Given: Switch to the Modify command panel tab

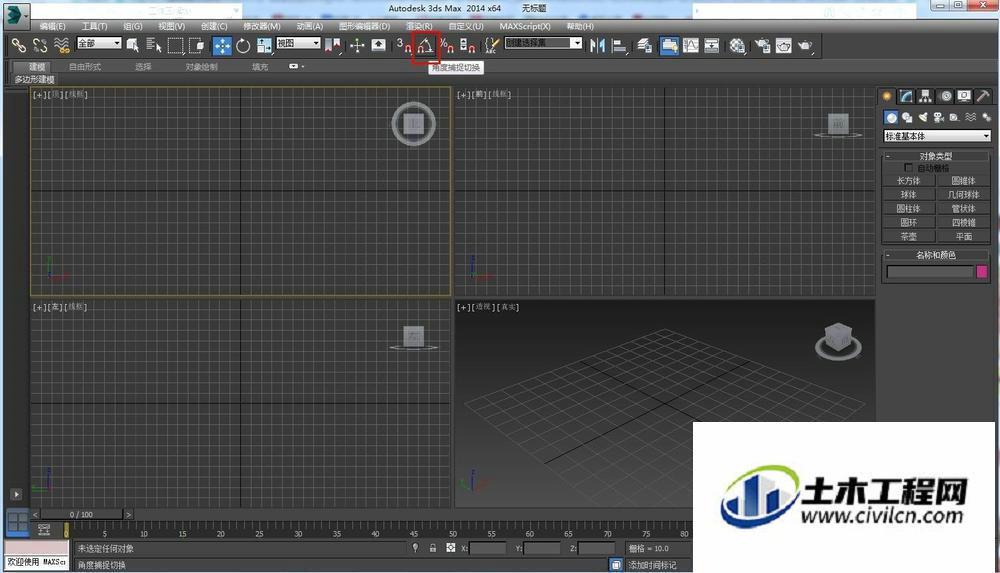Looking at the screenshot, I should tap(906, 96).
